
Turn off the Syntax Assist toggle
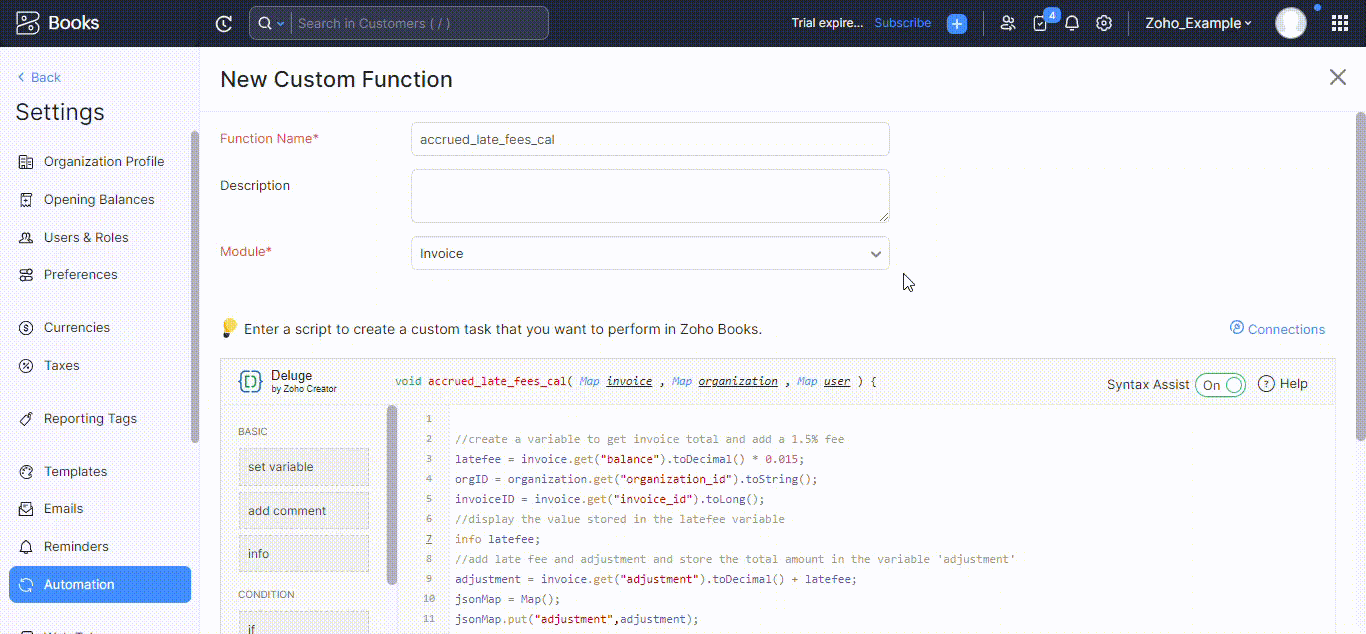point(1220,384)
